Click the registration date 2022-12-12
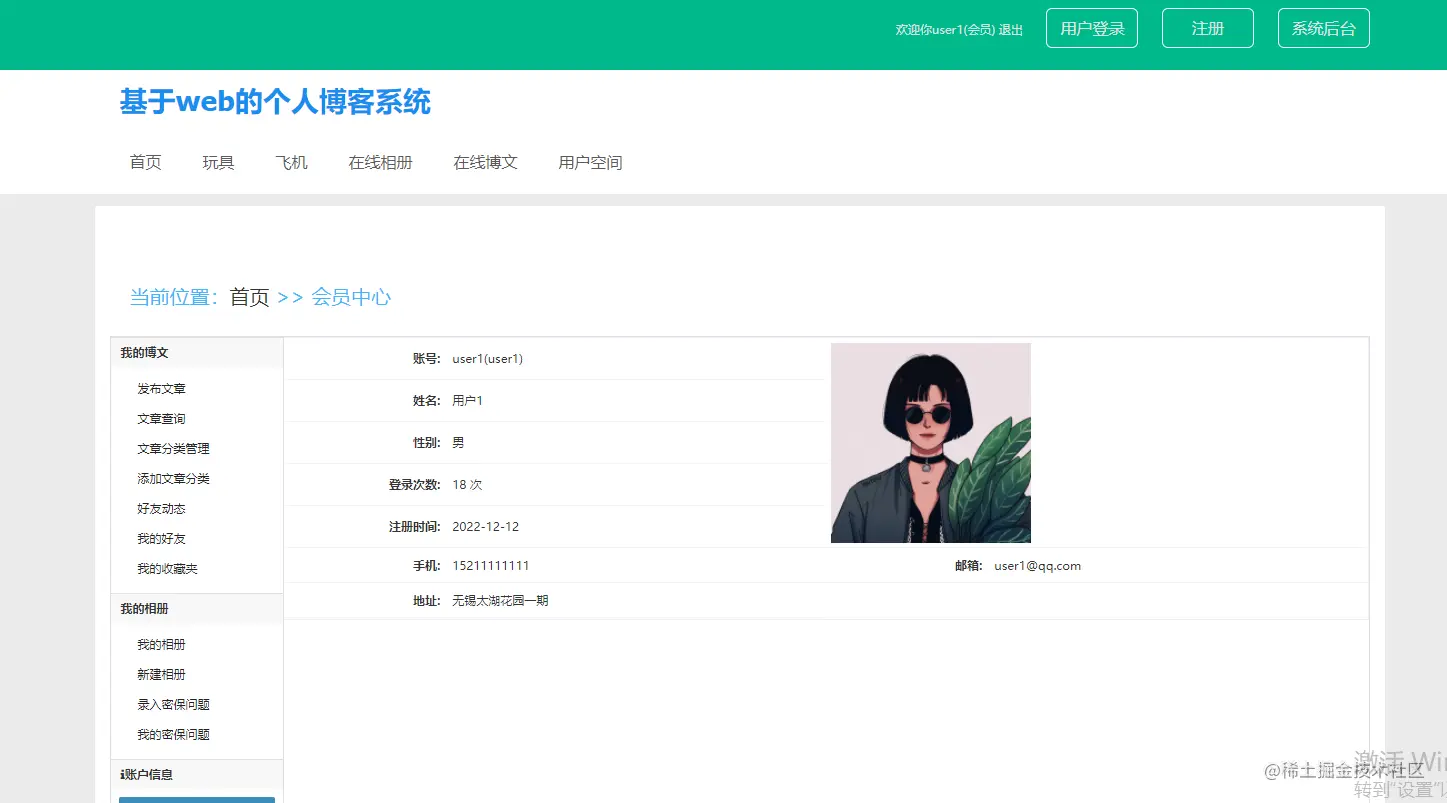This screenshot has width=1447, height=803. coord(486,527)
